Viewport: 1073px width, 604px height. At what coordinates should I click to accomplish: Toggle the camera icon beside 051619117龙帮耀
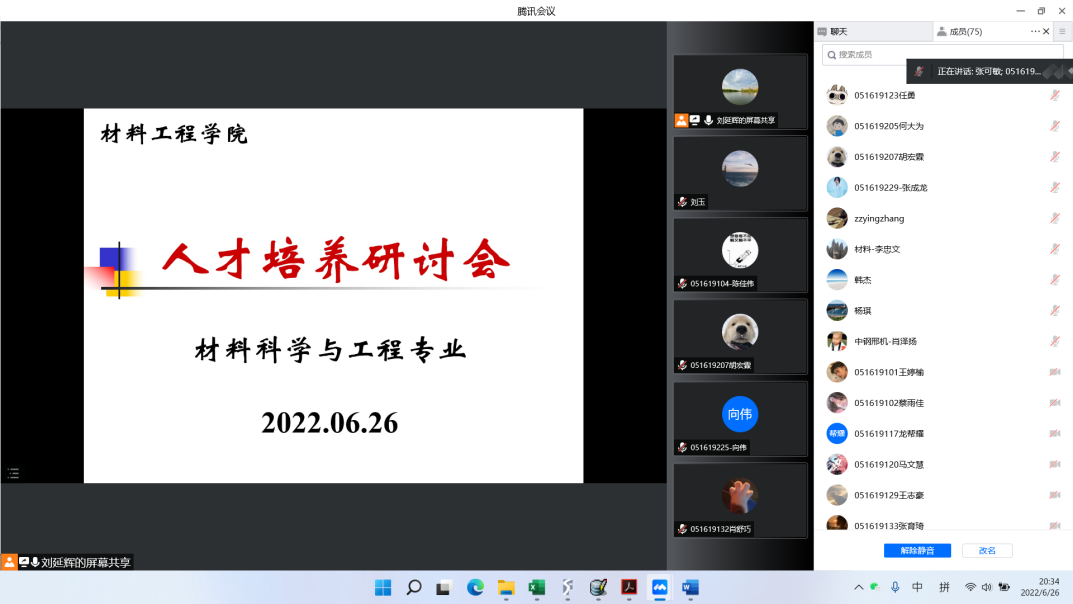(x=1054, y=434)
